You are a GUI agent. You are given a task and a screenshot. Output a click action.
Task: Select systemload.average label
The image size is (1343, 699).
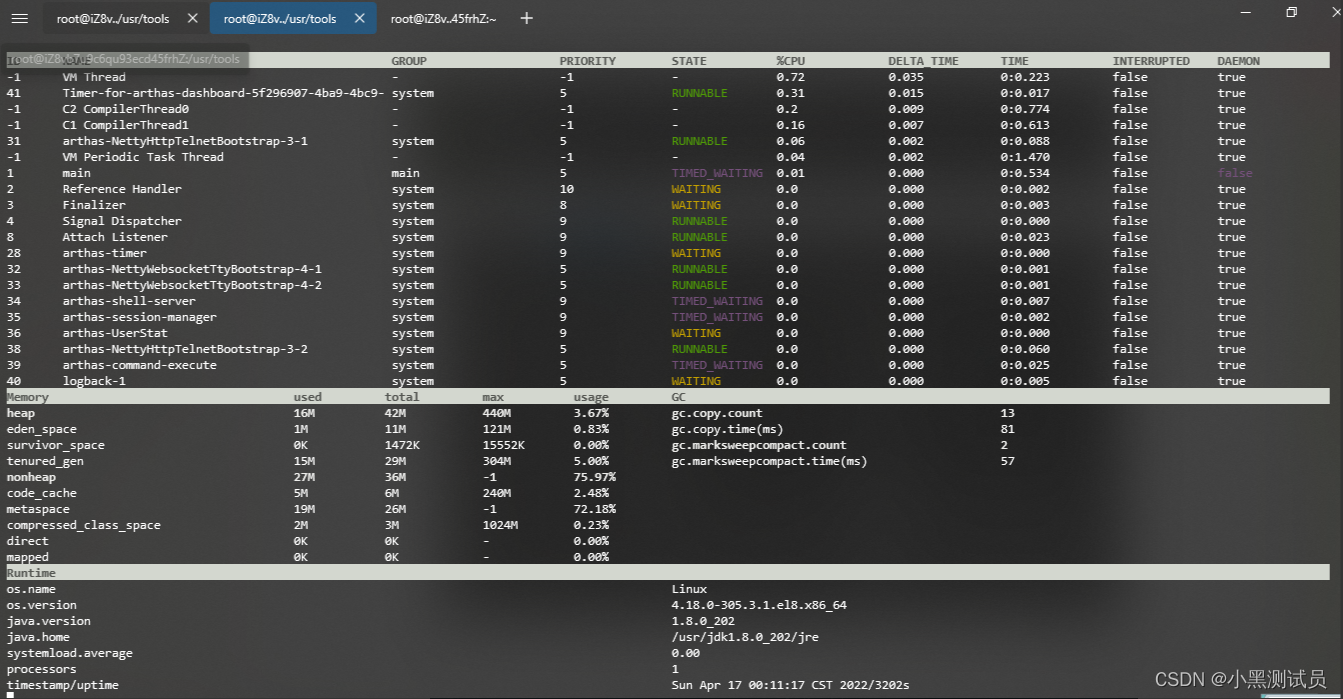tap(70, 653)
